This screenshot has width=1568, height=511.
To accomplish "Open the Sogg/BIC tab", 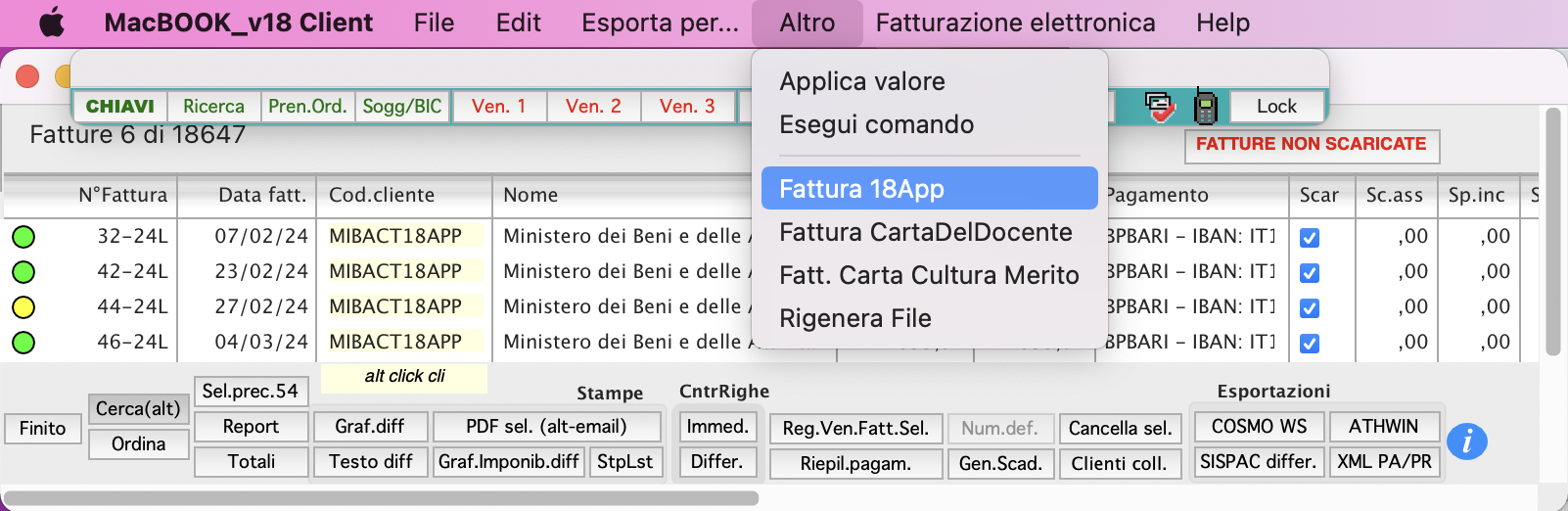I will [x=402, y=106].
